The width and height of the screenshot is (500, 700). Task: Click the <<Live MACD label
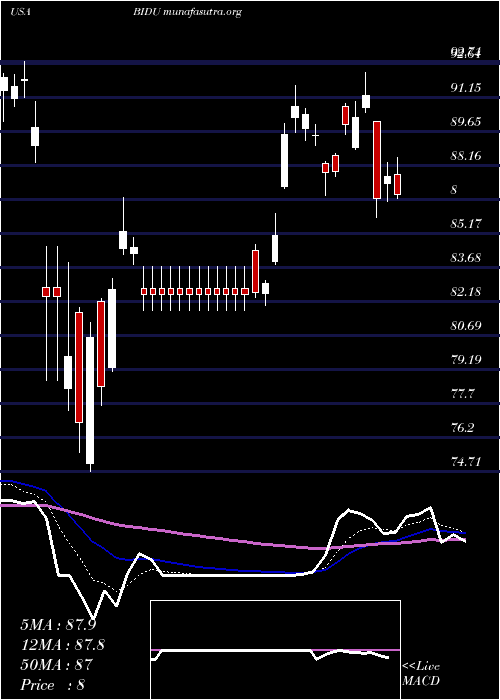pos(421,674)
